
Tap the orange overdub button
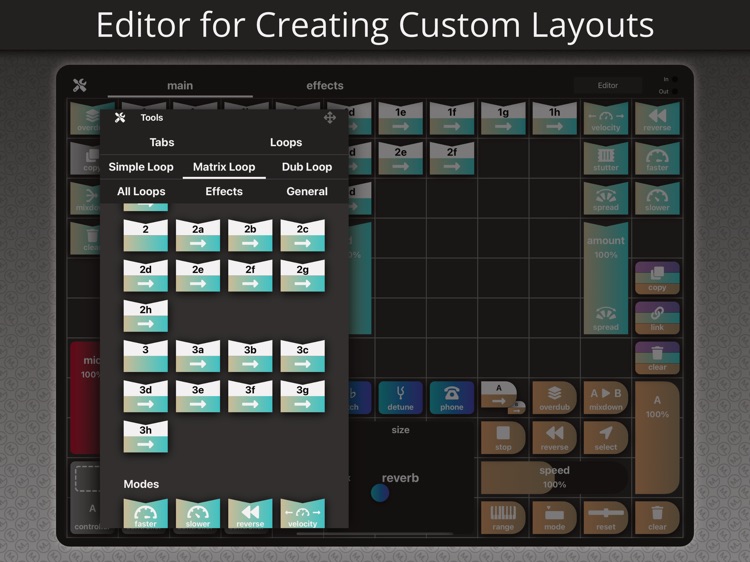coord(554,397)
